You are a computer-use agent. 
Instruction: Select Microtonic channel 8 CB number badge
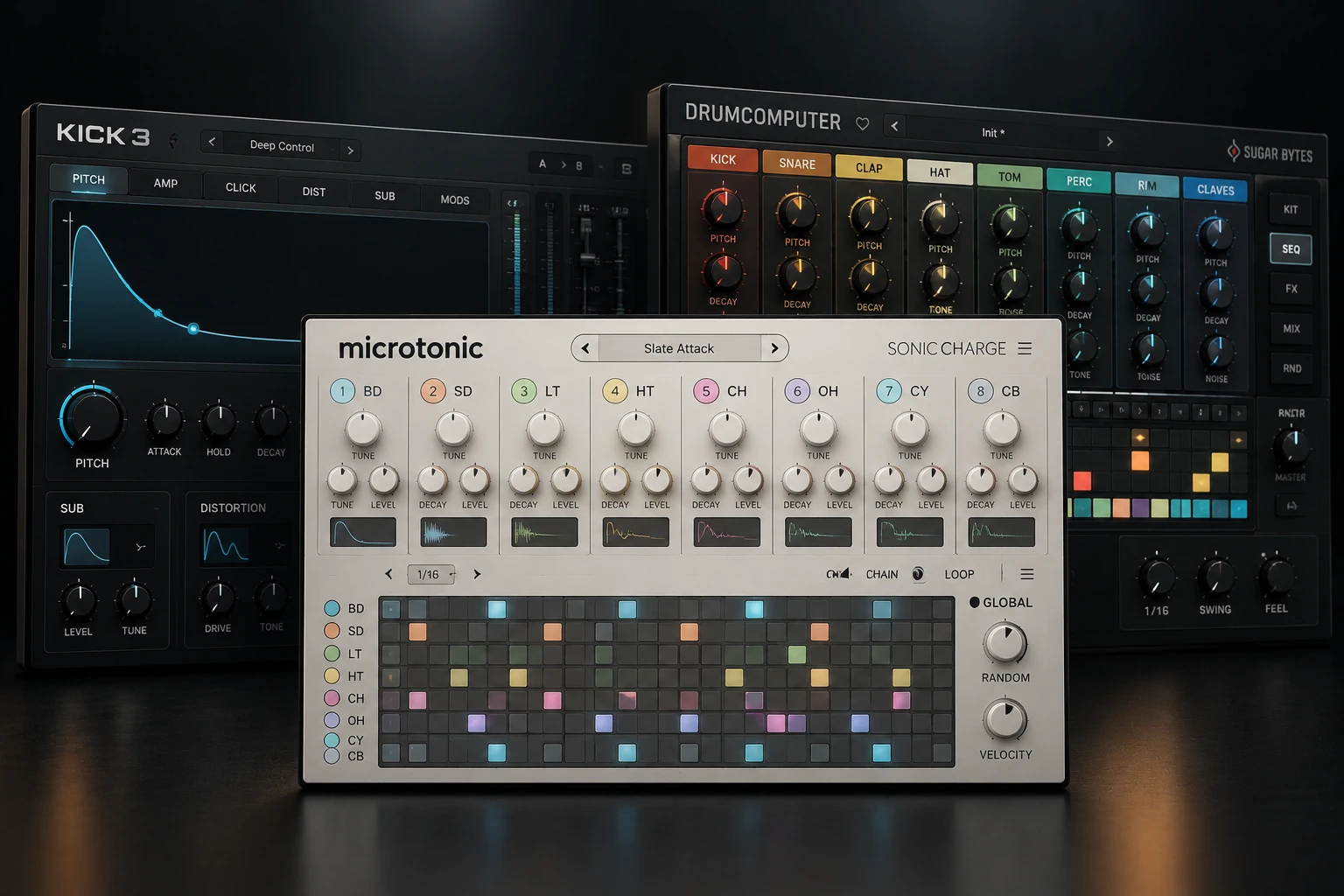(980, 391)
